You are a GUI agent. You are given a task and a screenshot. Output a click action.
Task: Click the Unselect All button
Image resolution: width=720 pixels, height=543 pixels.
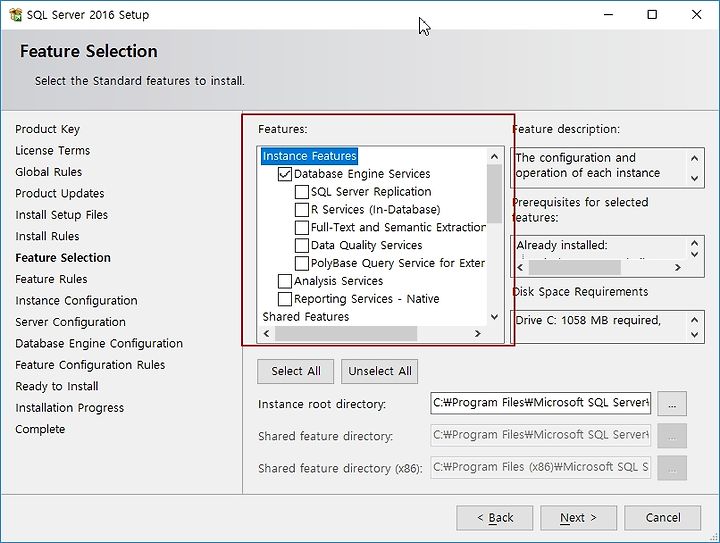[x=380, y=371]
